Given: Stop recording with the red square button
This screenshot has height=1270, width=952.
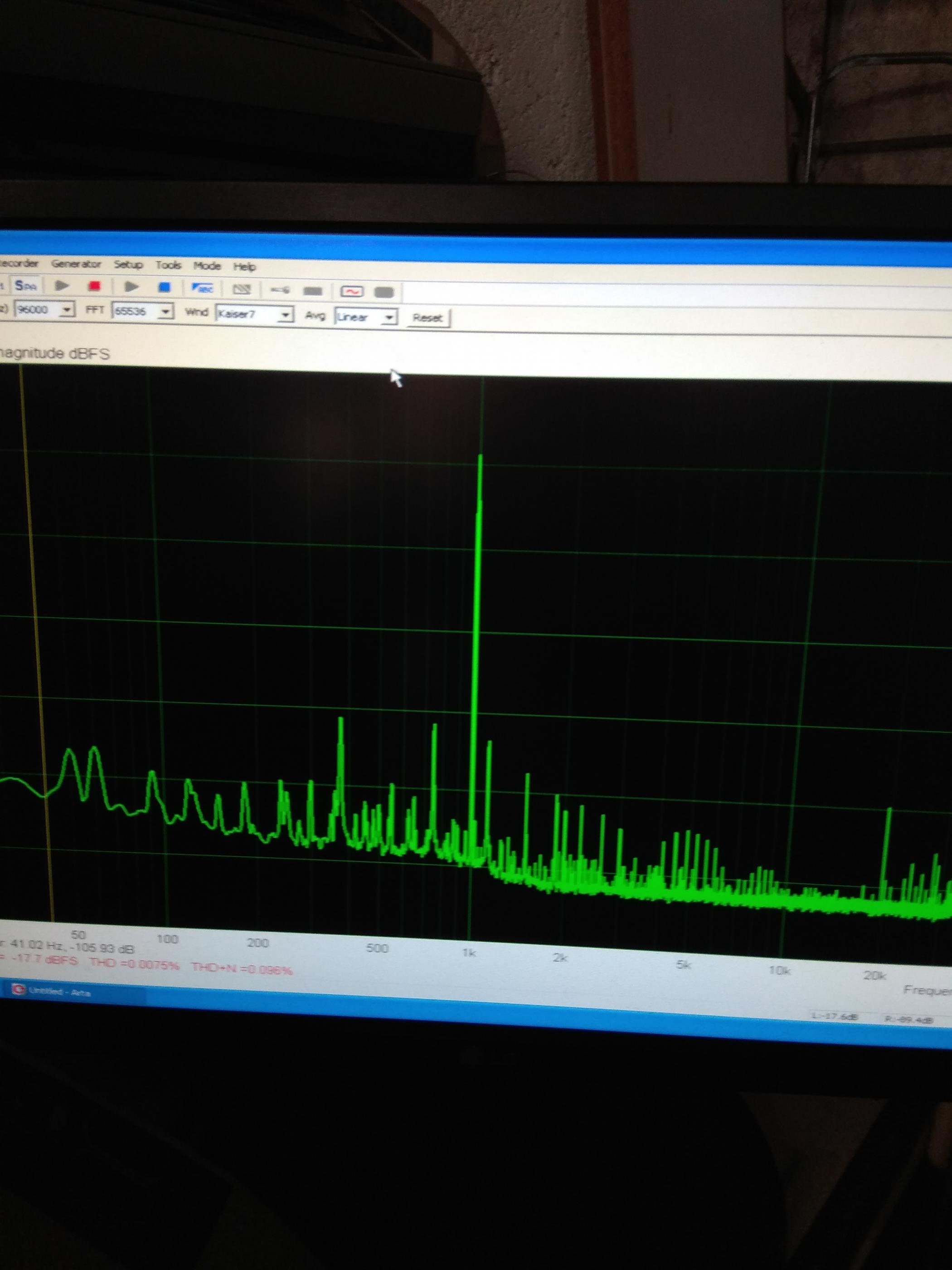Looking at the screenshot, I should pyautogui.click(x=95, y=286).
